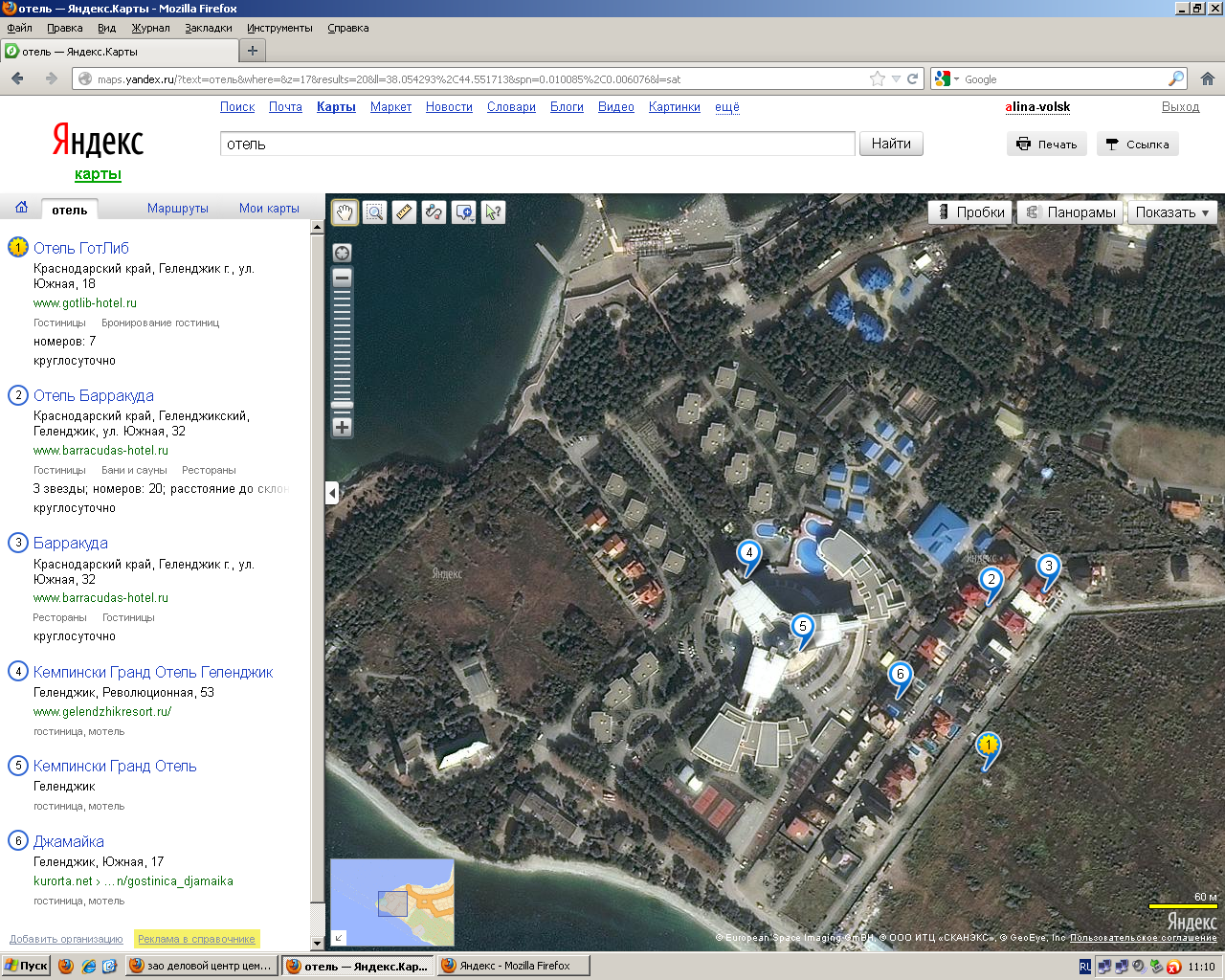Zoom out with the minus button
The width and height of the screenshot is (1225, 980).
(x=342, y=278)
